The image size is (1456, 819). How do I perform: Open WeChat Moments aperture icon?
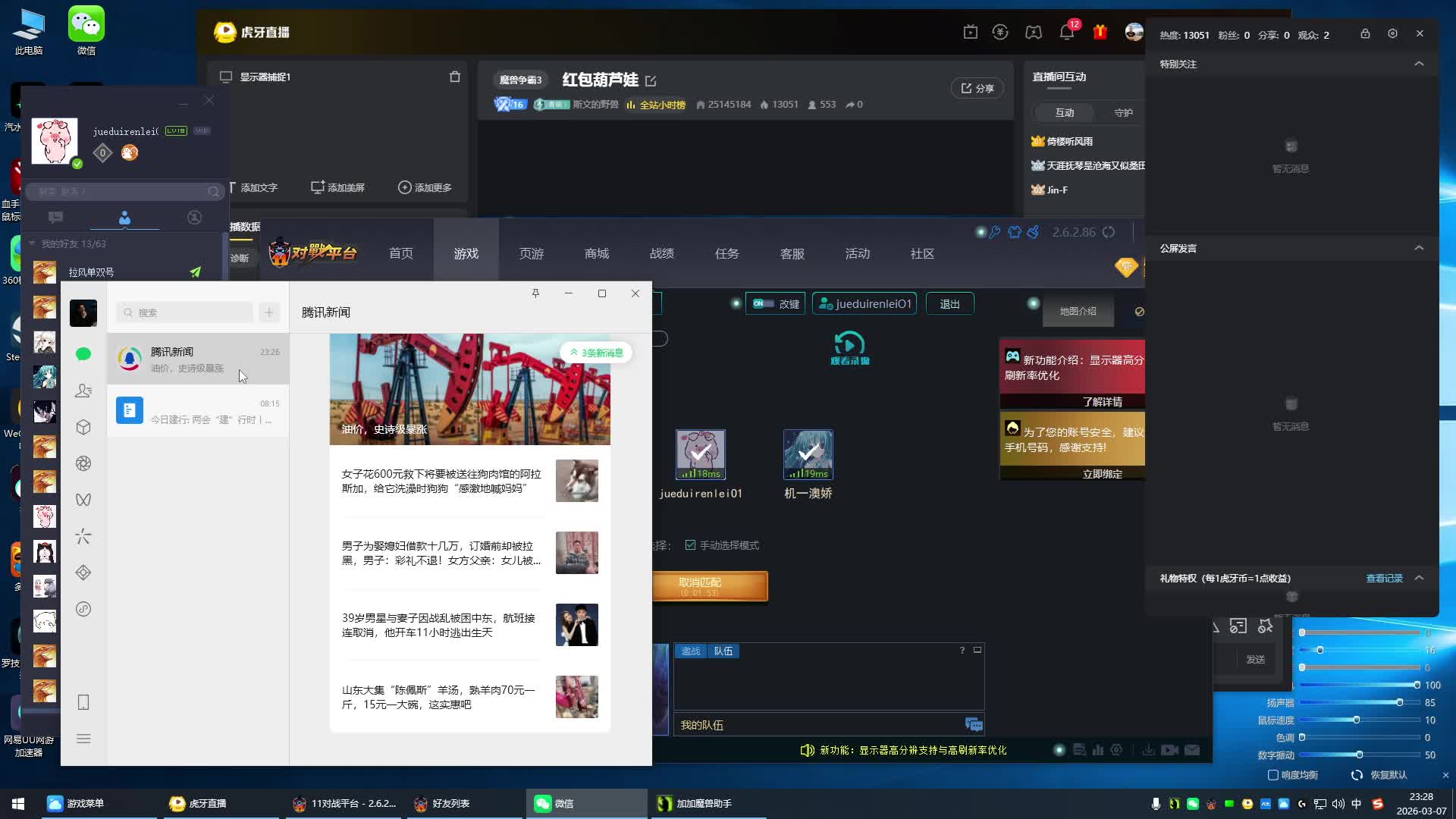click(x=83, y=463)
